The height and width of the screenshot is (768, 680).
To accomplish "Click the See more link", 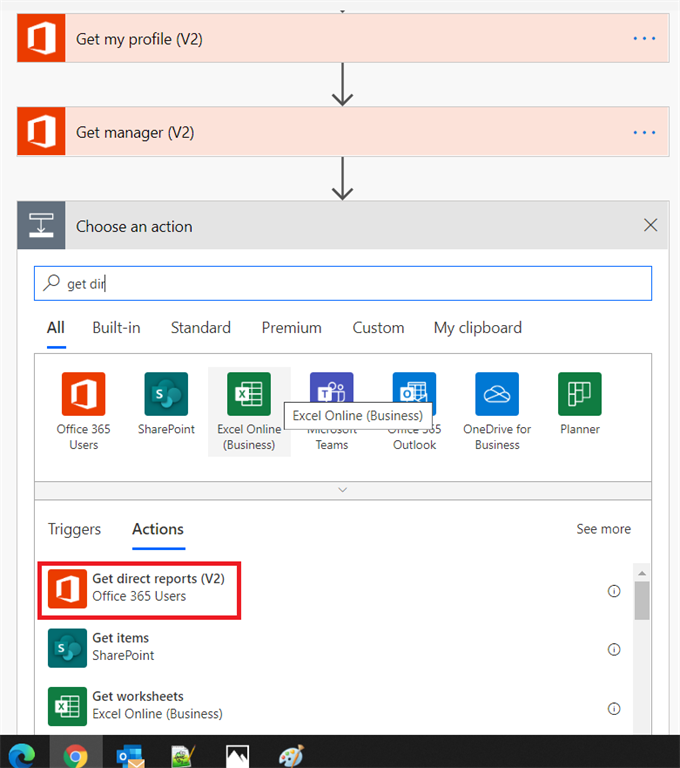I will point(603,529).
